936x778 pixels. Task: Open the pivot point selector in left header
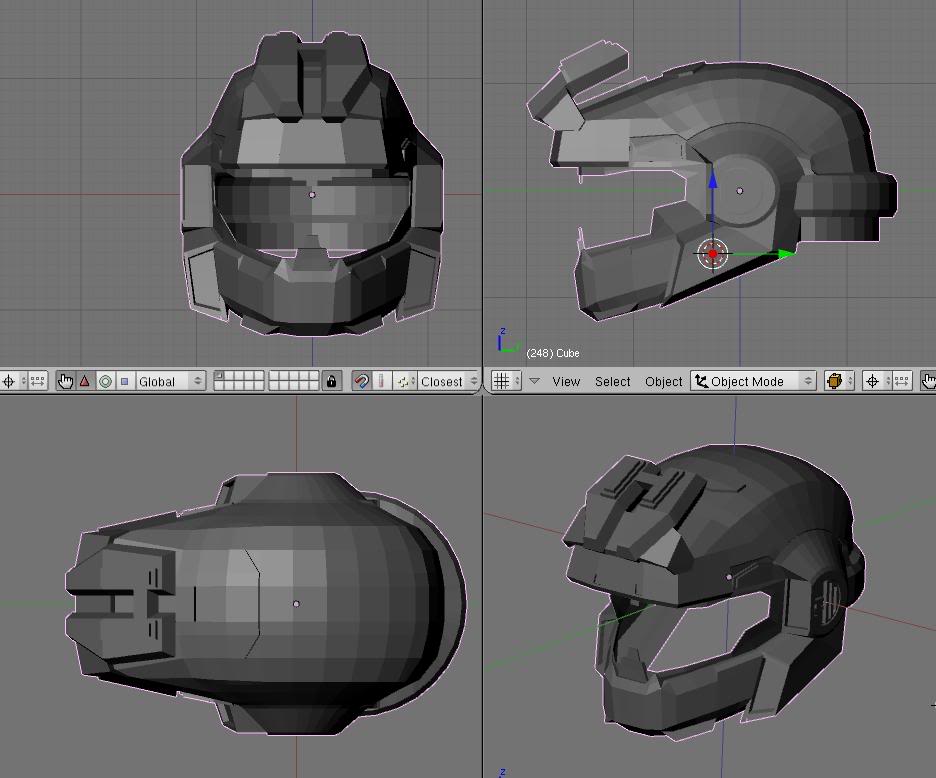point(13,381)
